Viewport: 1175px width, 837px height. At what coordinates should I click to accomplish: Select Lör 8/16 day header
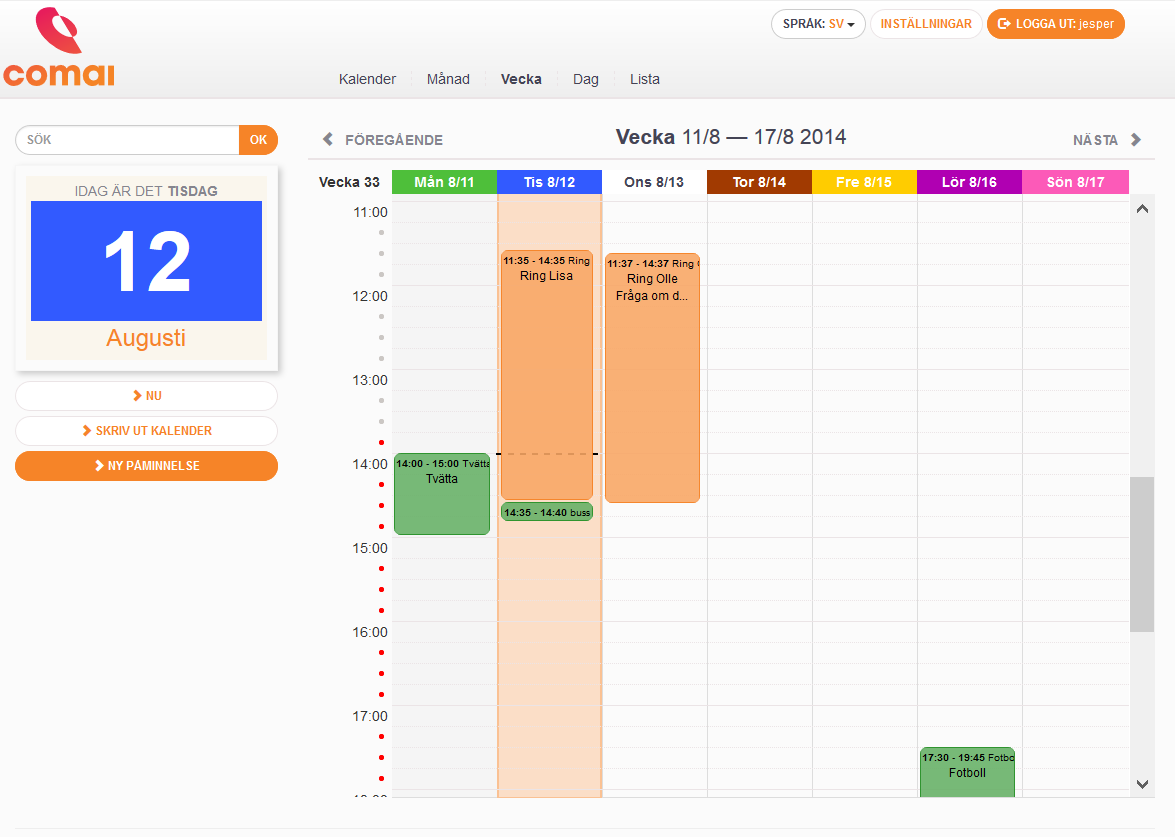[969, 182]
